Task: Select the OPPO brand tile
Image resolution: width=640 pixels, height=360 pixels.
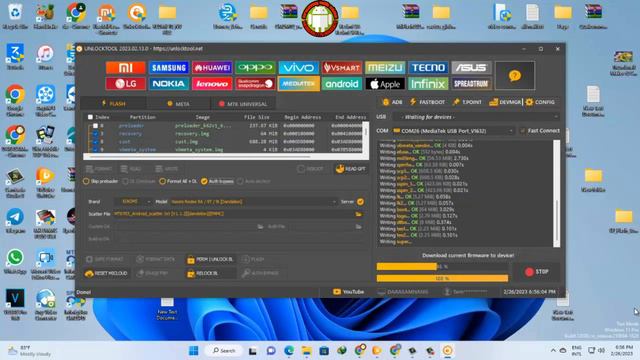Action: pyautogui.click(x=255, y=67)
